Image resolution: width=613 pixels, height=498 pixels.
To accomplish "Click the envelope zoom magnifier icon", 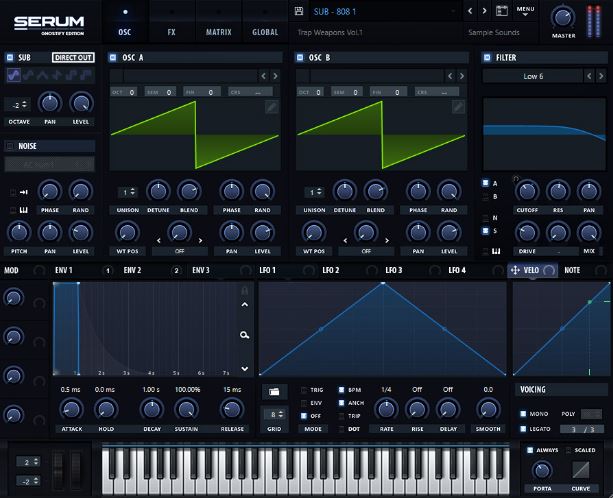I will tap(243, 335).
